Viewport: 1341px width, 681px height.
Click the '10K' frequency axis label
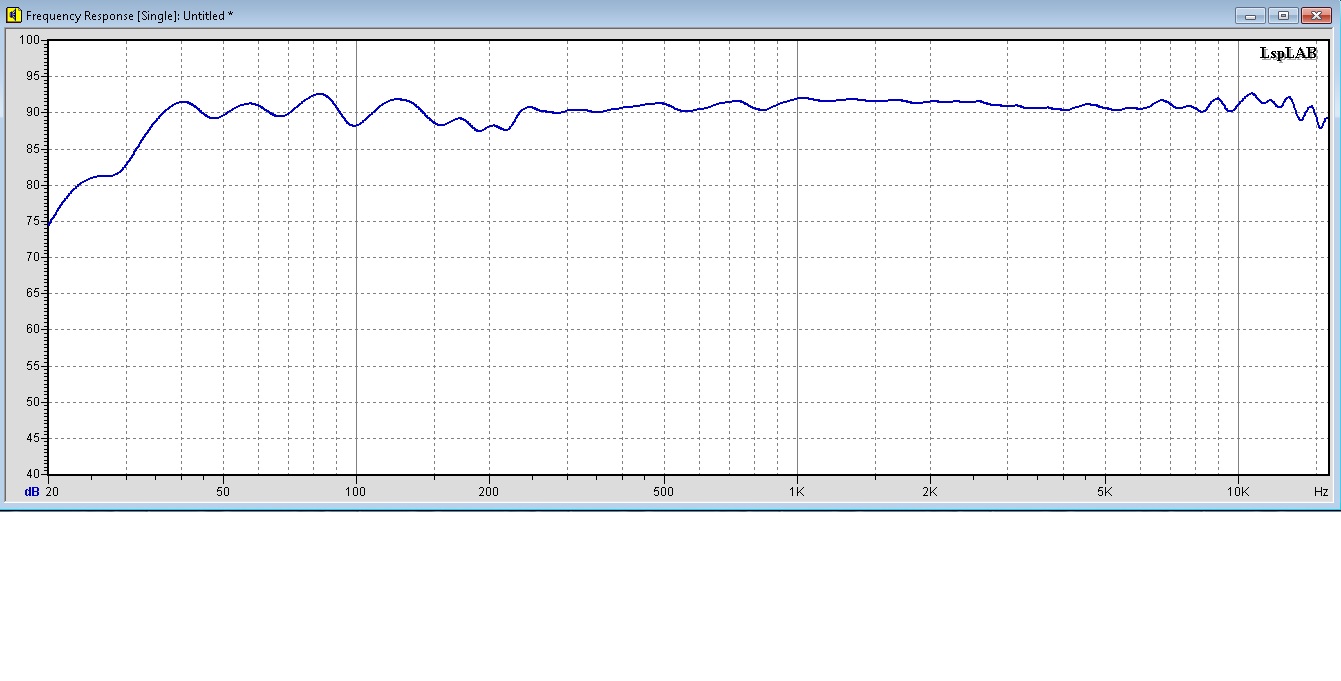[1238, 492]
